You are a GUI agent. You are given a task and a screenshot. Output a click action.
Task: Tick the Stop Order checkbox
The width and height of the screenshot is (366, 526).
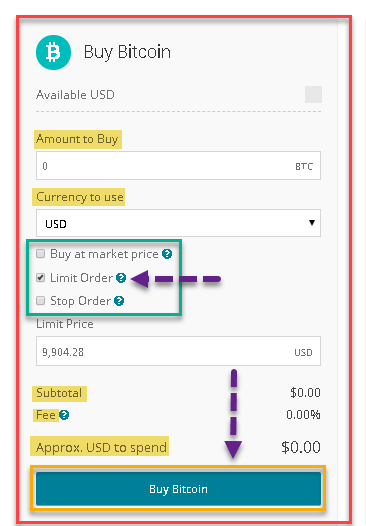(x=41, y=300)
